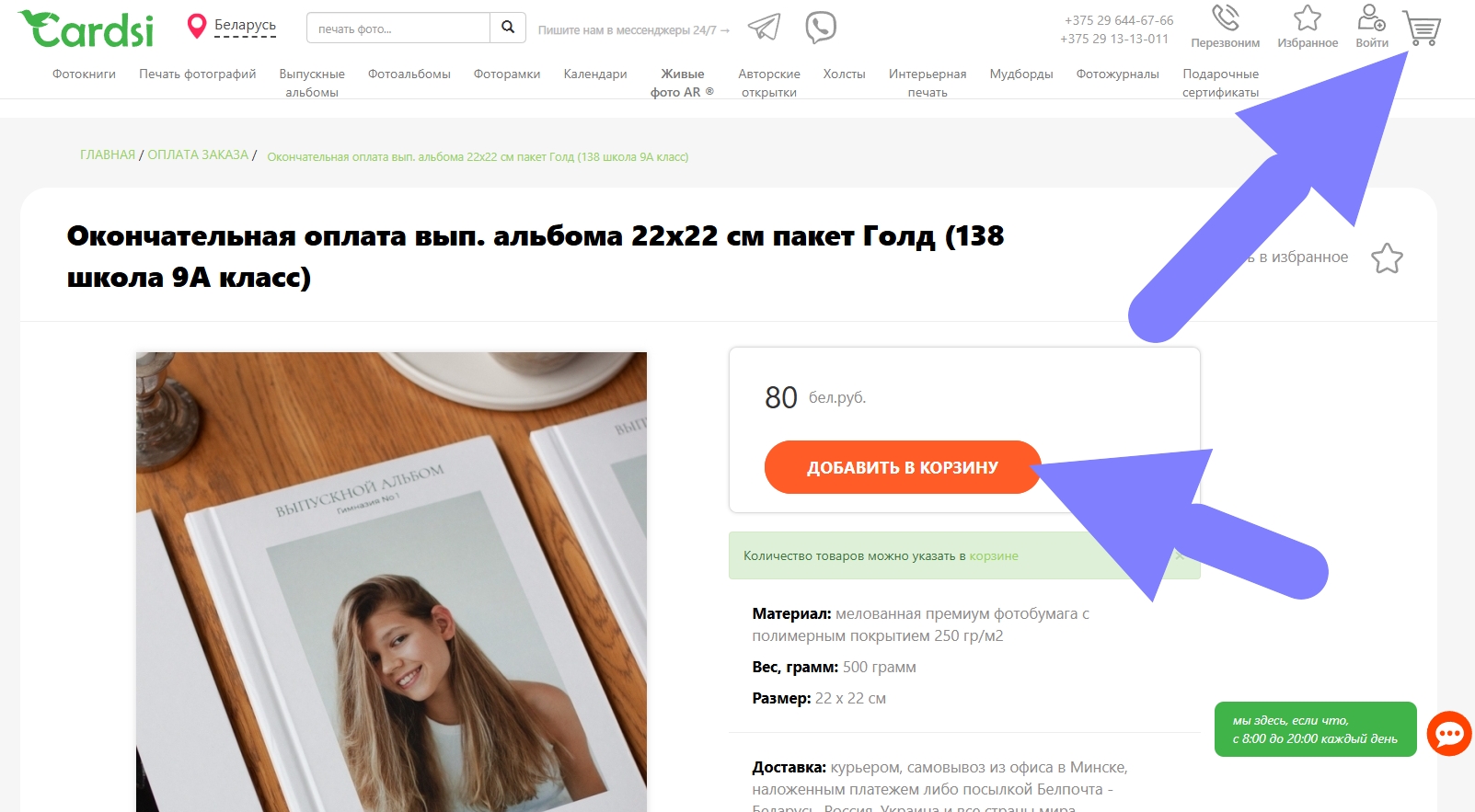Open the shopping cart icon
This screenshot has width=1475, height=812.
(x=1422, y=29)
